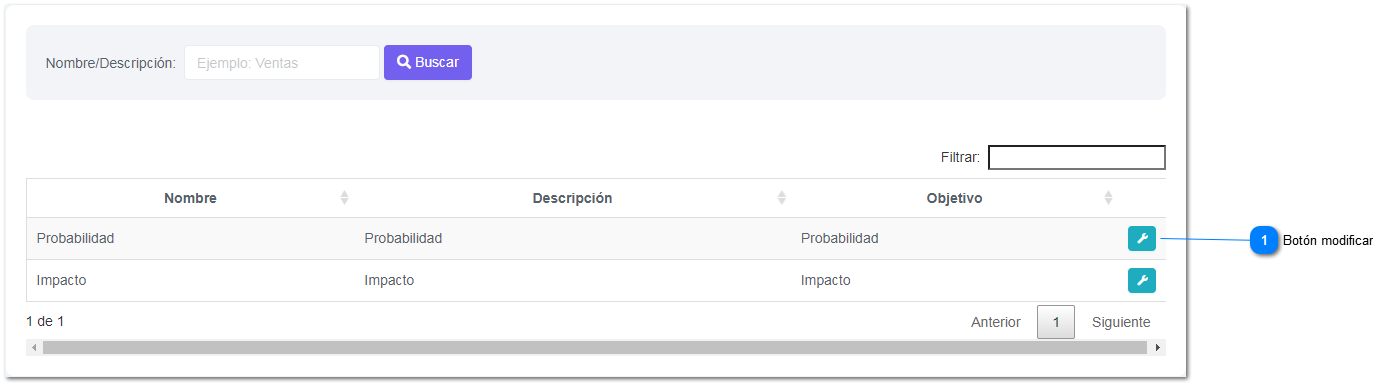Click the Objetivo column header
The image size is (1389, 386).
coord(955,198)
